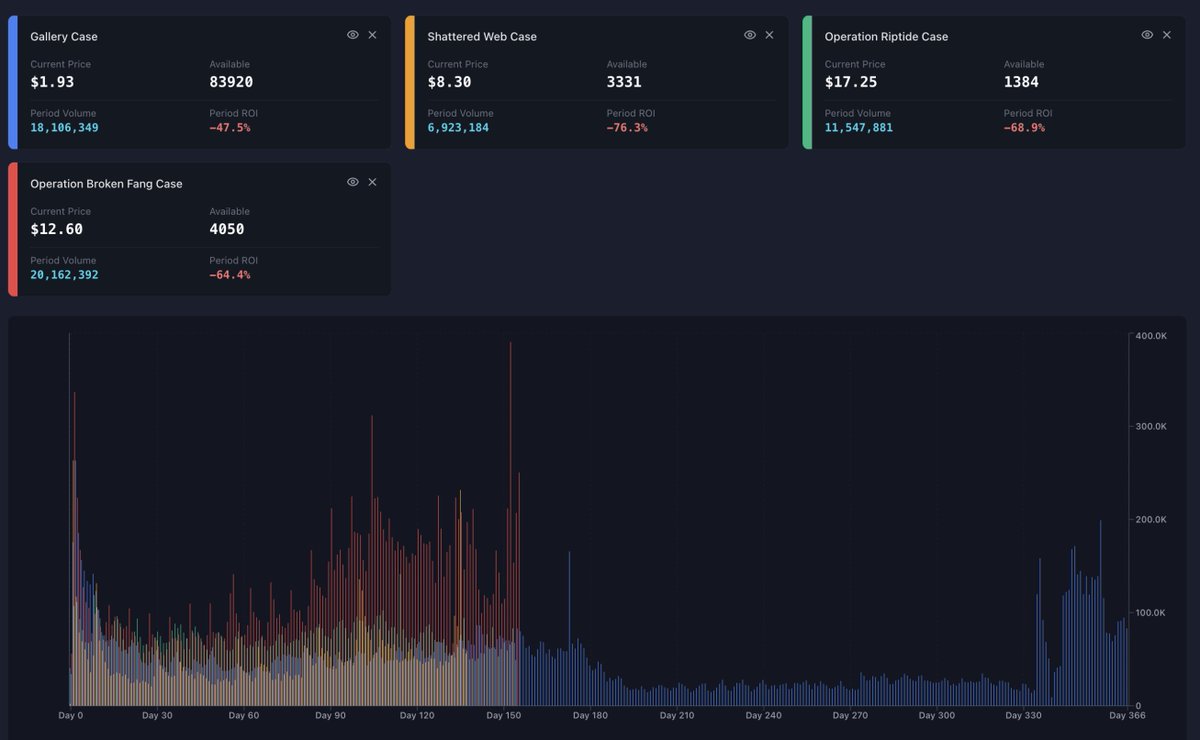The height and width of the screenshot is (740, 1200).
Task: Click the Day 180 axis label
Action: click(x=590, y=716)
